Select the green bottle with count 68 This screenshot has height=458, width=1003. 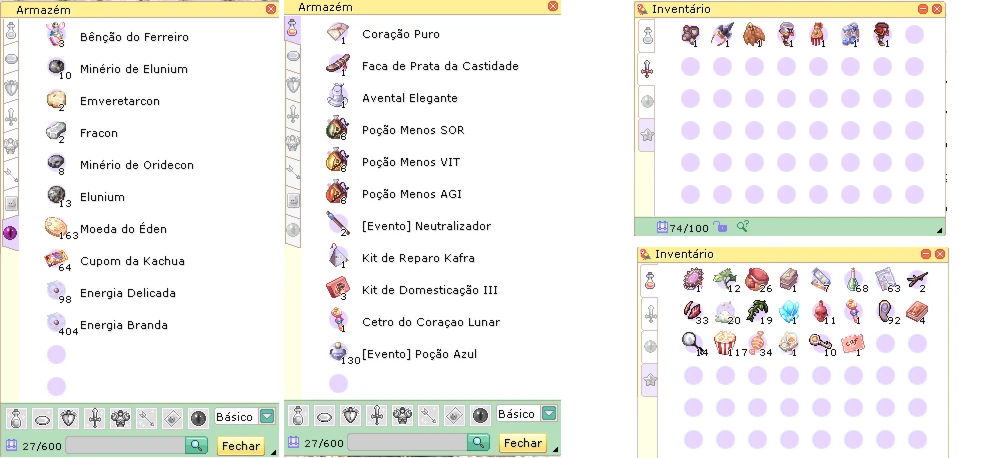(854, 279)
